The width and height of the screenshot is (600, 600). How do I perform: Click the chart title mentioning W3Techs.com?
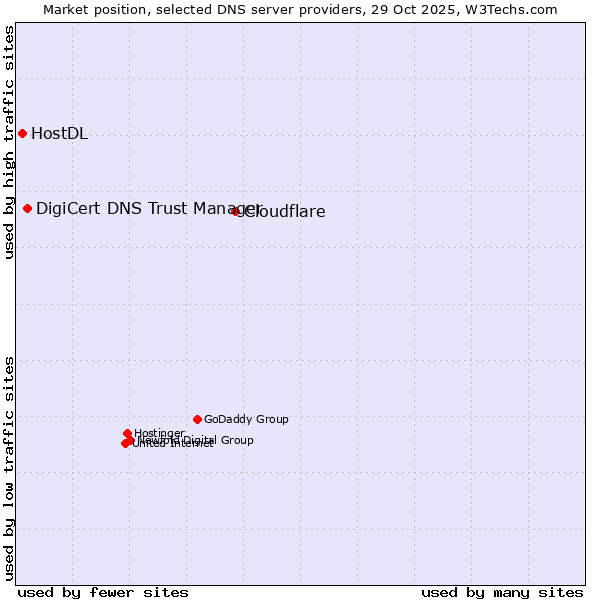click(300, 10)
